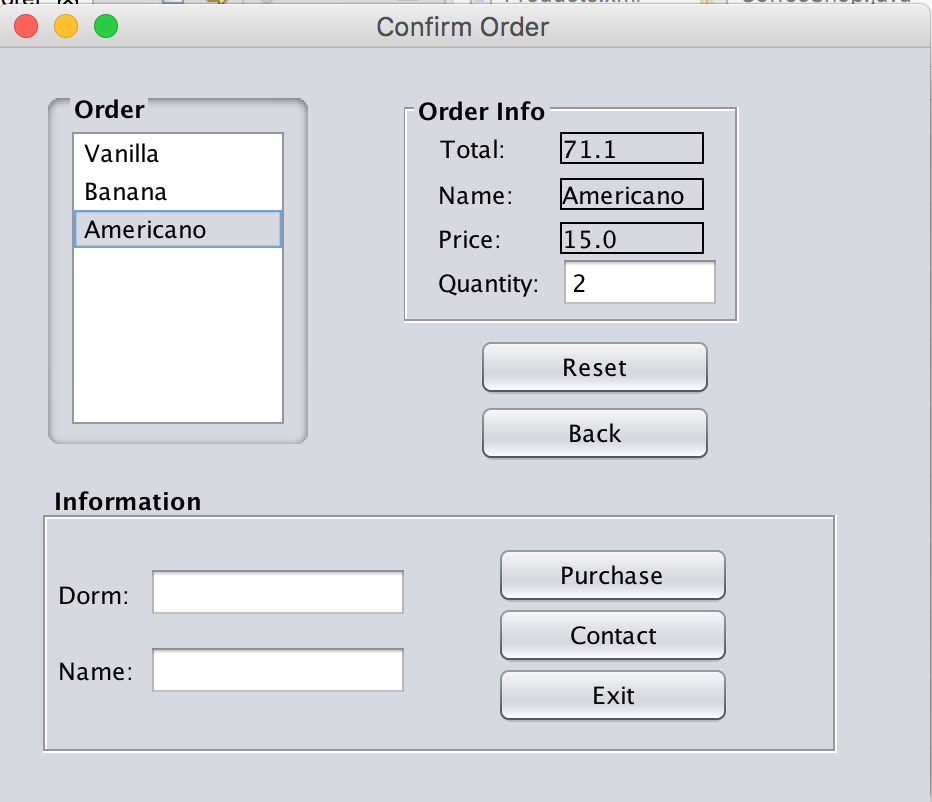Focus the Quantity input field
The image size is (932, 802).
(640, 282)
